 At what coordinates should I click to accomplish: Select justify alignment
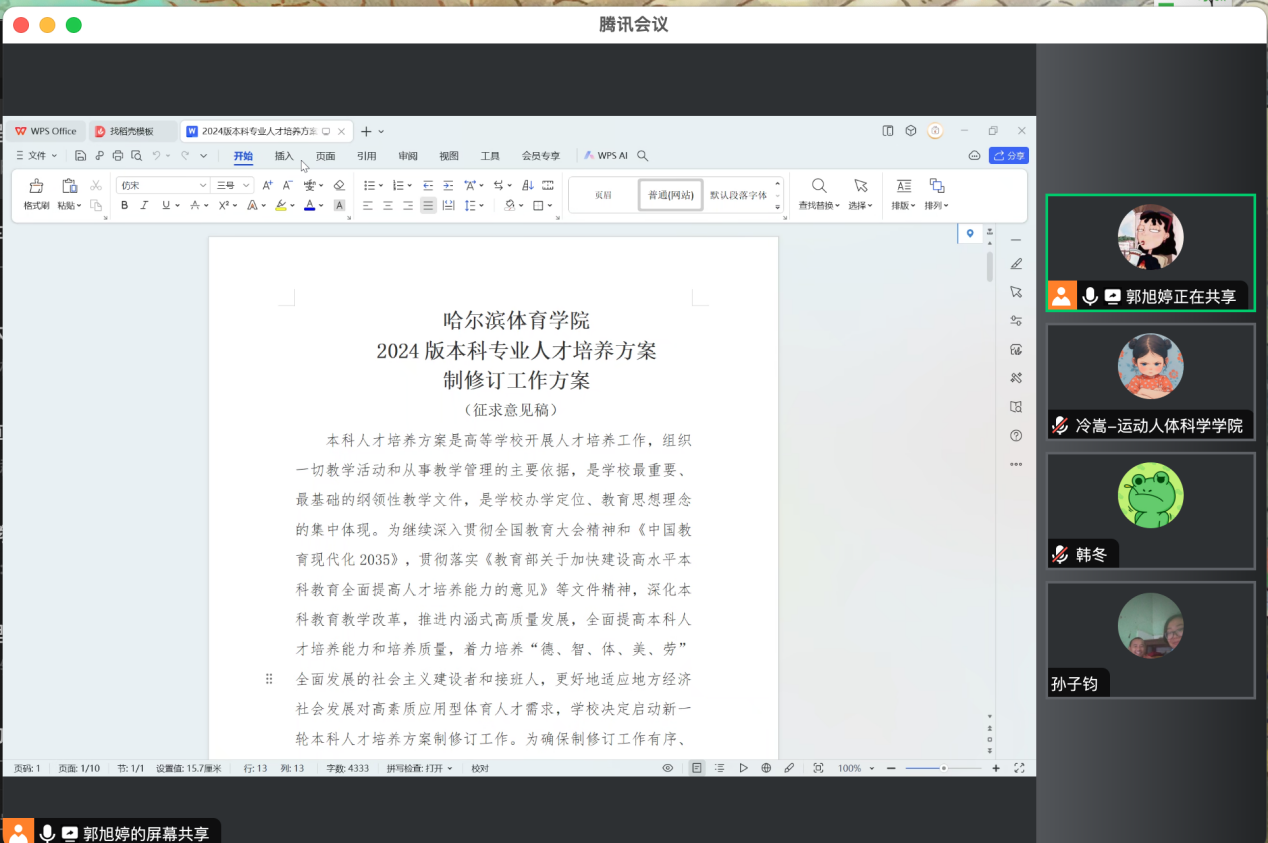428,205
